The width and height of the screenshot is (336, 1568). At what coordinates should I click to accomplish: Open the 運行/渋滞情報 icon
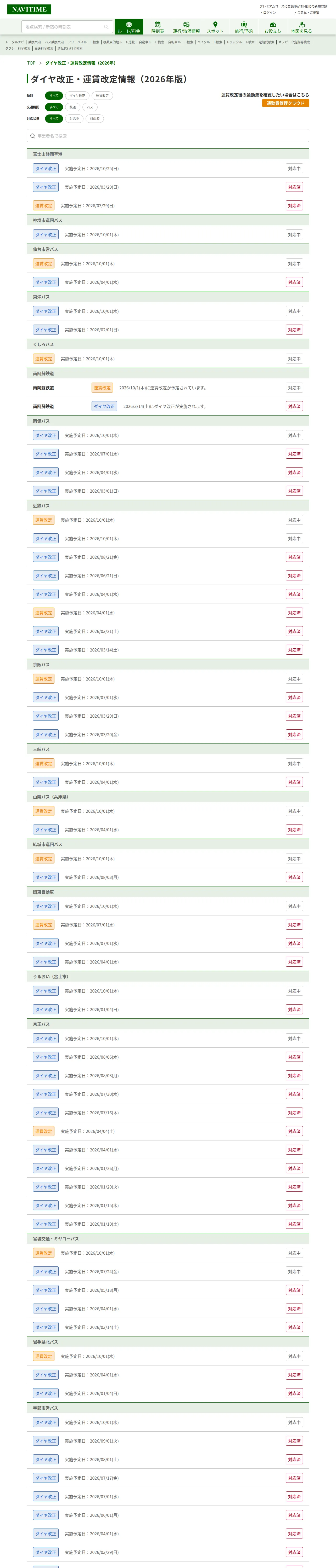186,27
